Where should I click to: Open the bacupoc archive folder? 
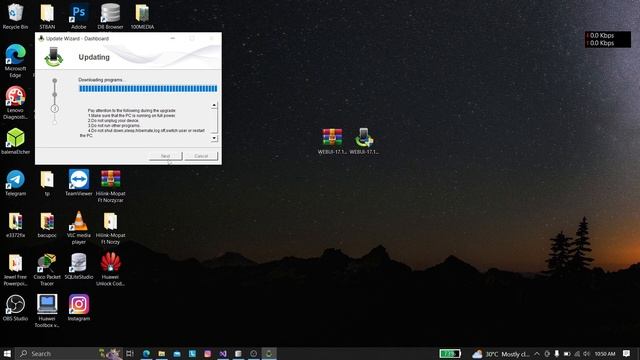coord(47,225)
